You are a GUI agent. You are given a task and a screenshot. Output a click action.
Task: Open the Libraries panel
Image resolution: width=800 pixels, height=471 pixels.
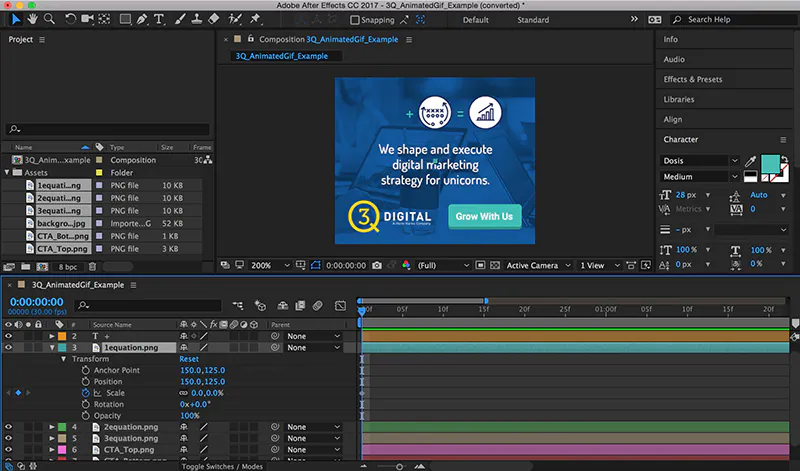pyautogui.click(x=679, y=99)
